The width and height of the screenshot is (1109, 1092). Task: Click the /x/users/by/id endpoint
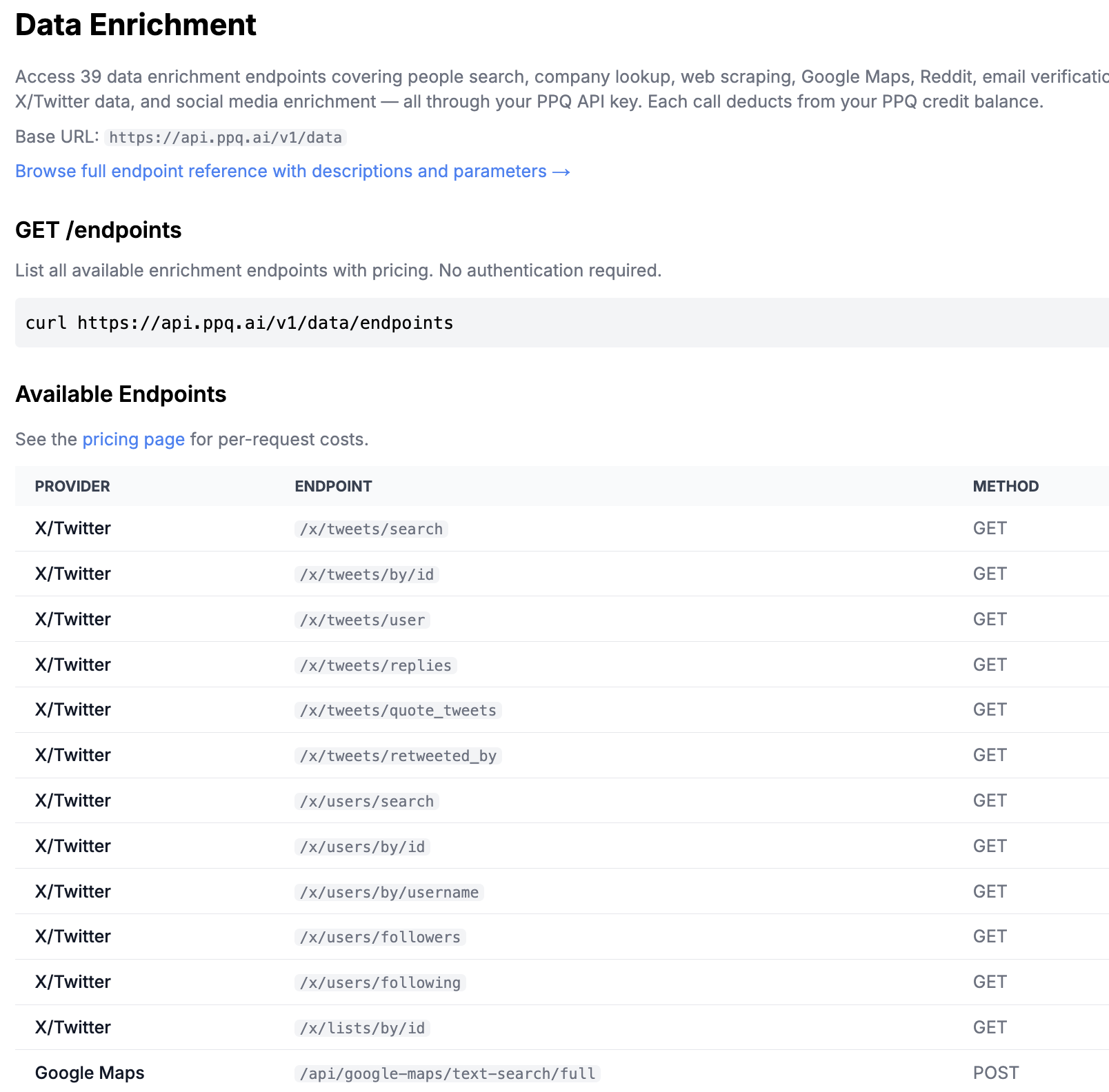pos(362,847)
